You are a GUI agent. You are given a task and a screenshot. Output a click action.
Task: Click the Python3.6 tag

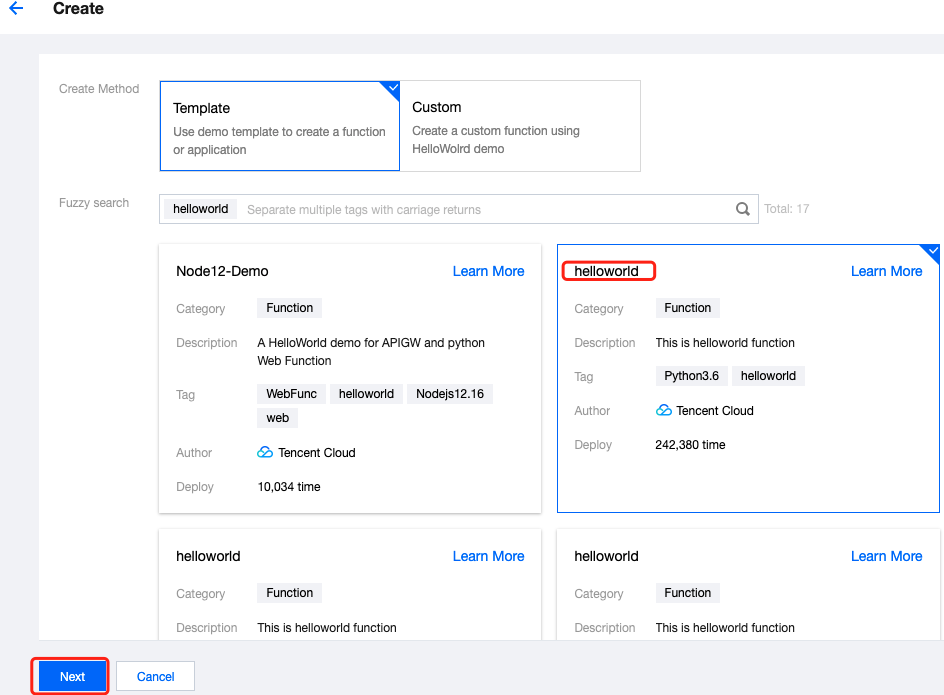(691, 376)
